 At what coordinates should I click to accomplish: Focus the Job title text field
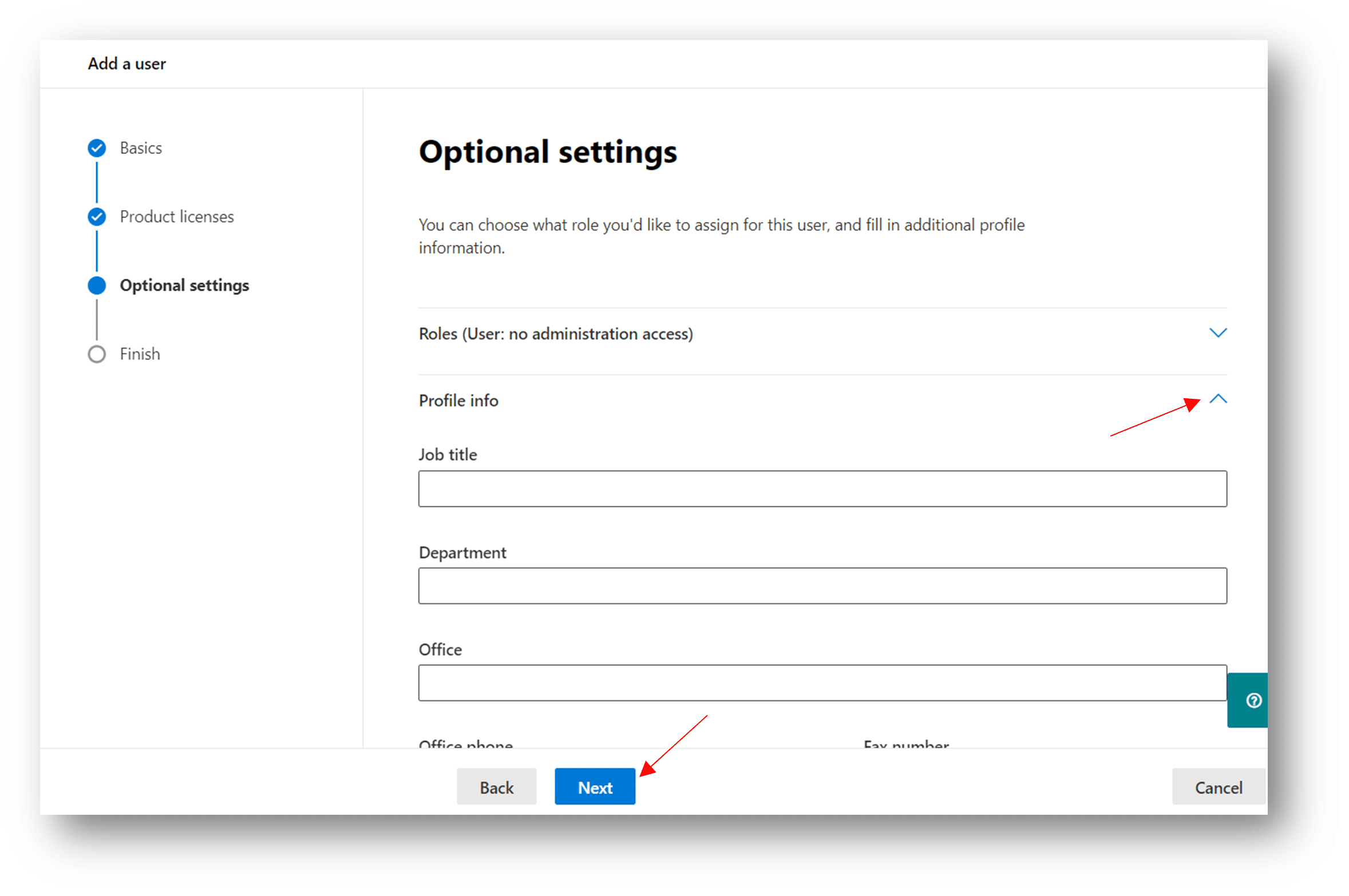coord(822,489)
